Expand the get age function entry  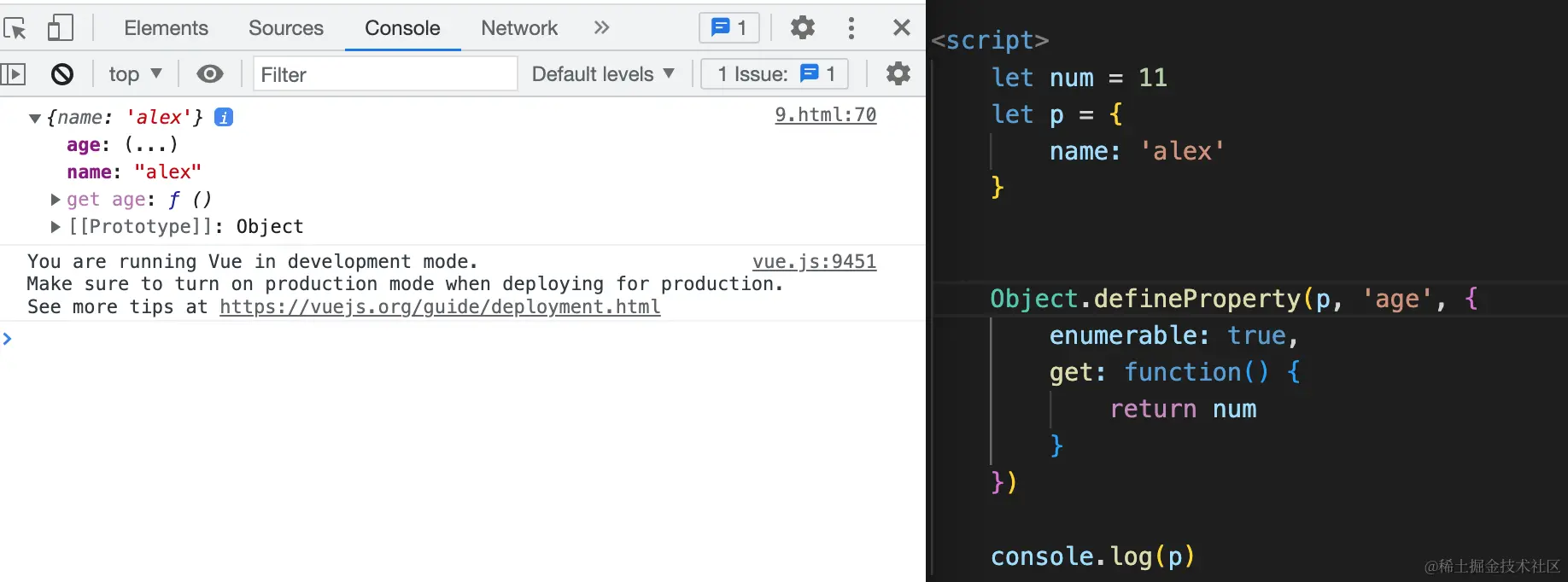coord(56,200)
